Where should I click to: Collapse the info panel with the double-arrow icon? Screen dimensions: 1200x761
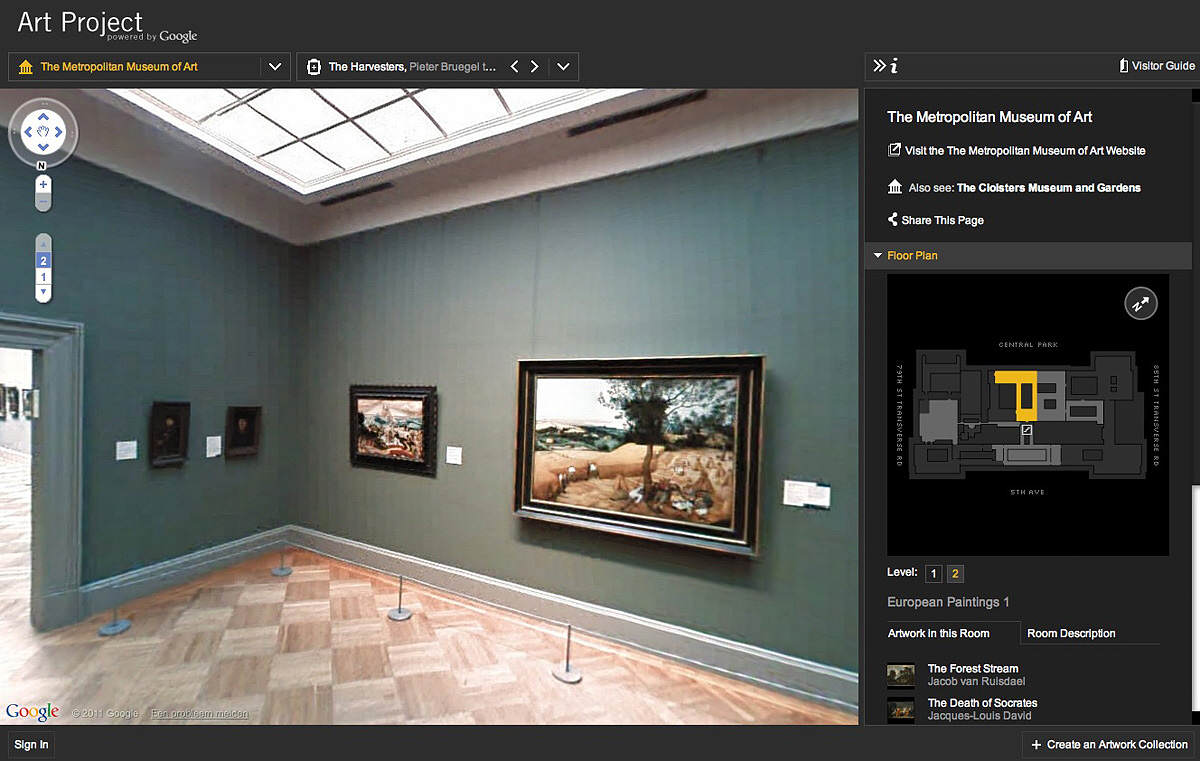878,66
